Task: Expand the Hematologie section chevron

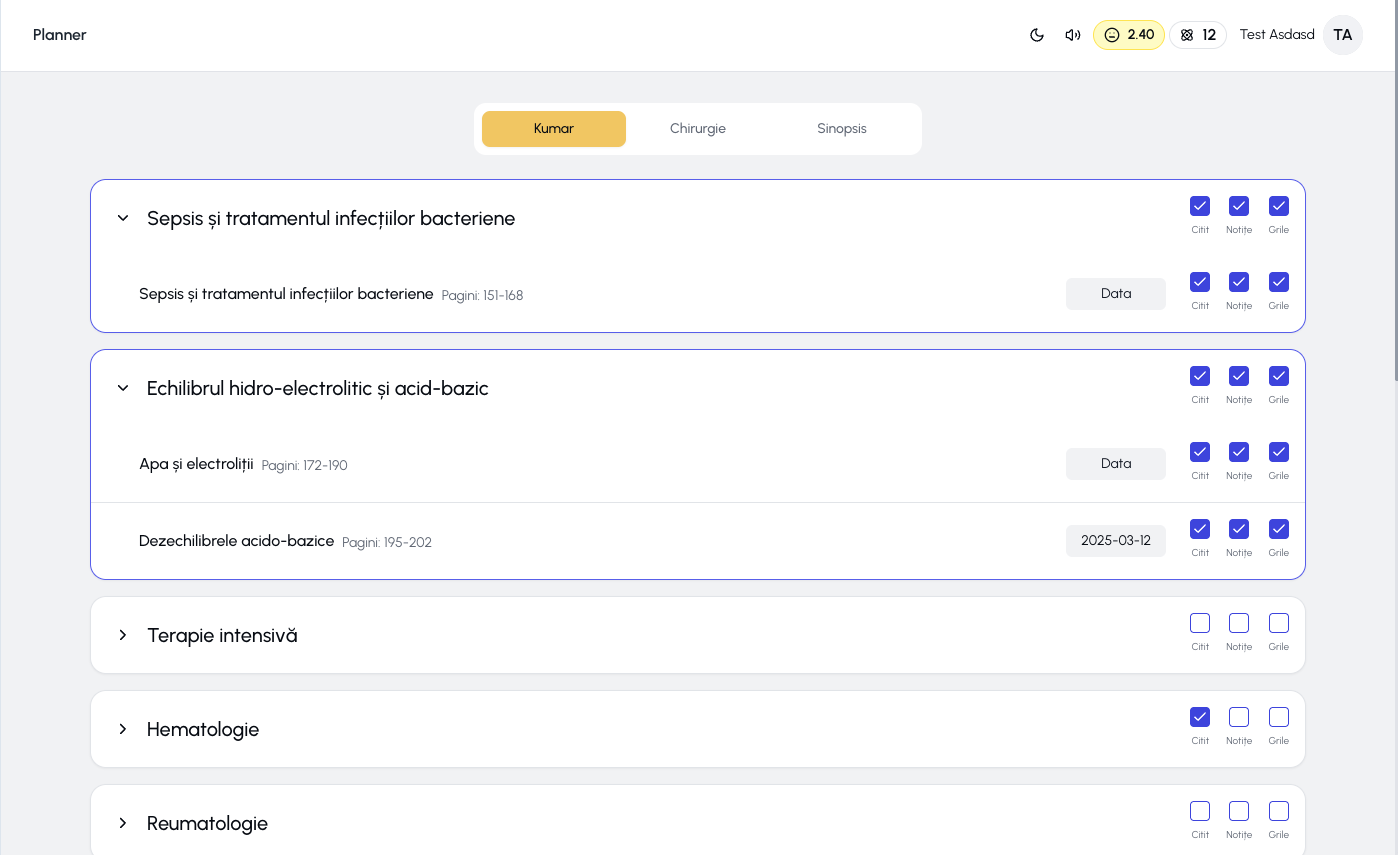Action: (123, 729)
